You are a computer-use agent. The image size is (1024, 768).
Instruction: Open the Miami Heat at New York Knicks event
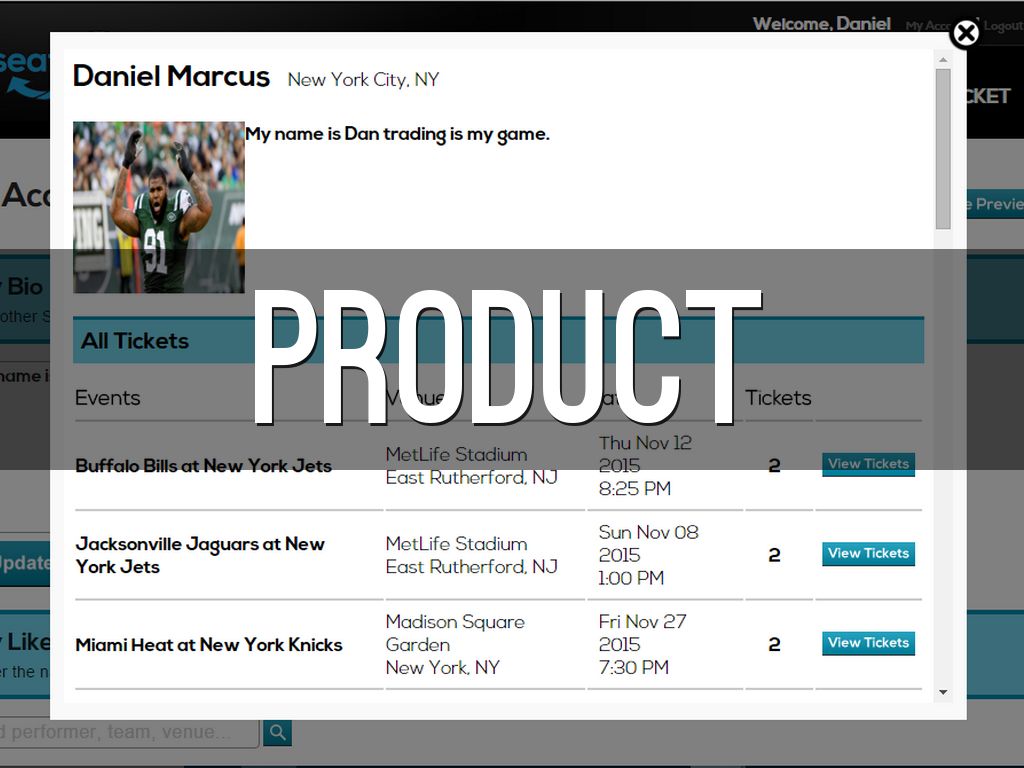click(x=209, y=645)
